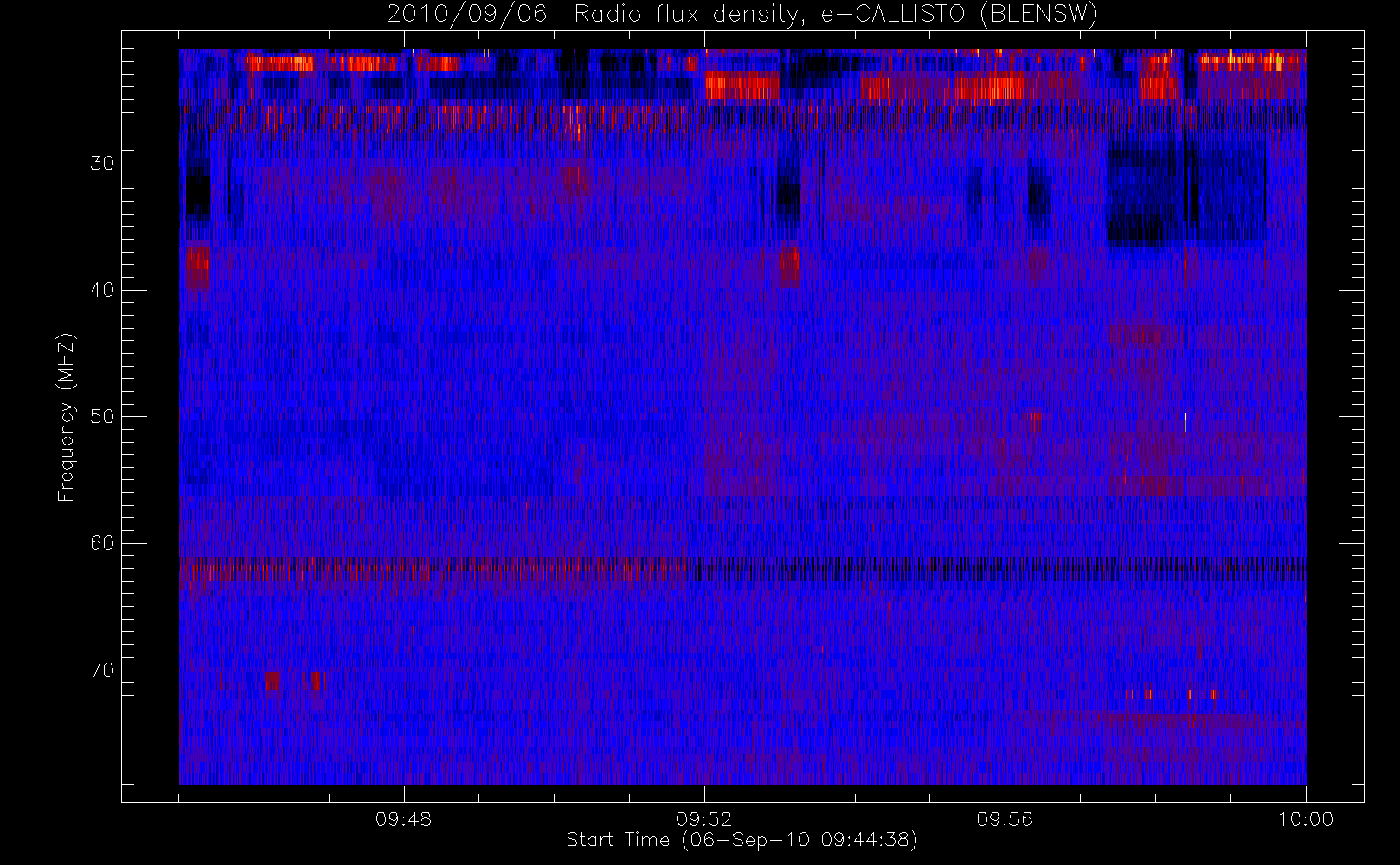Select the 'Frequency (MHZ)' axis label
The height and width of the screenshot is (865, 1400).
tap(67, 417)
